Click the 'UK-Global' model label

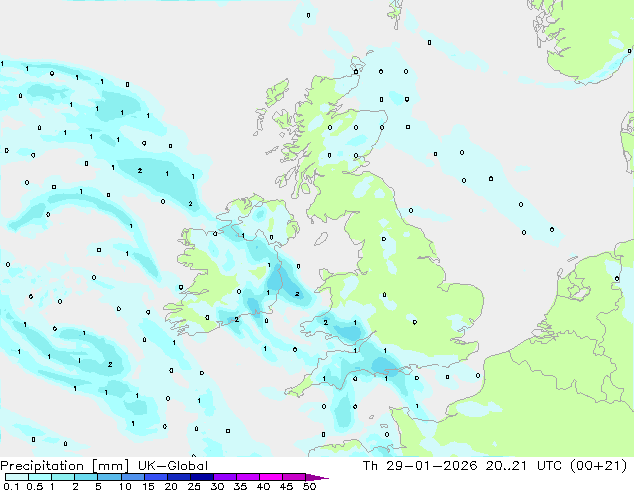click(x=173, y=466)
